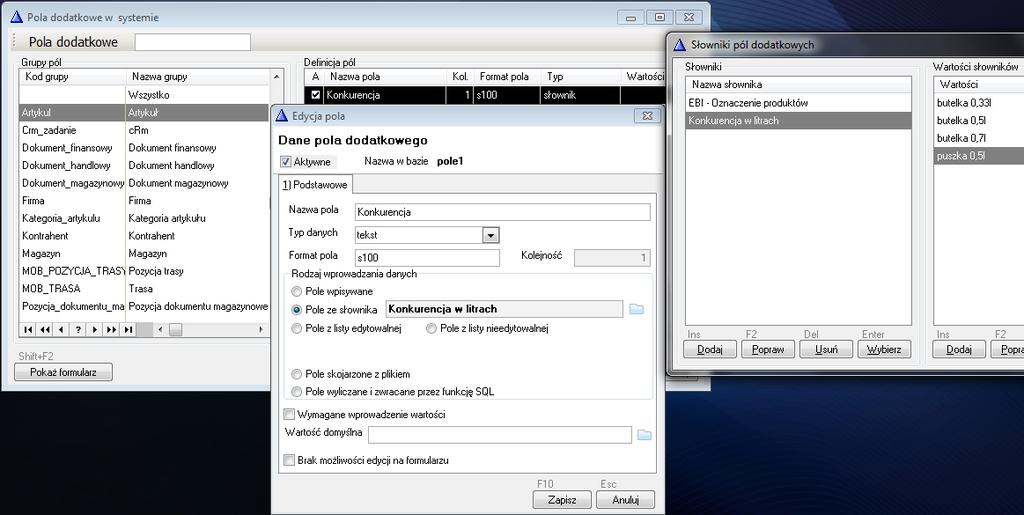Click Zapisz to save the field

[562, 500]
